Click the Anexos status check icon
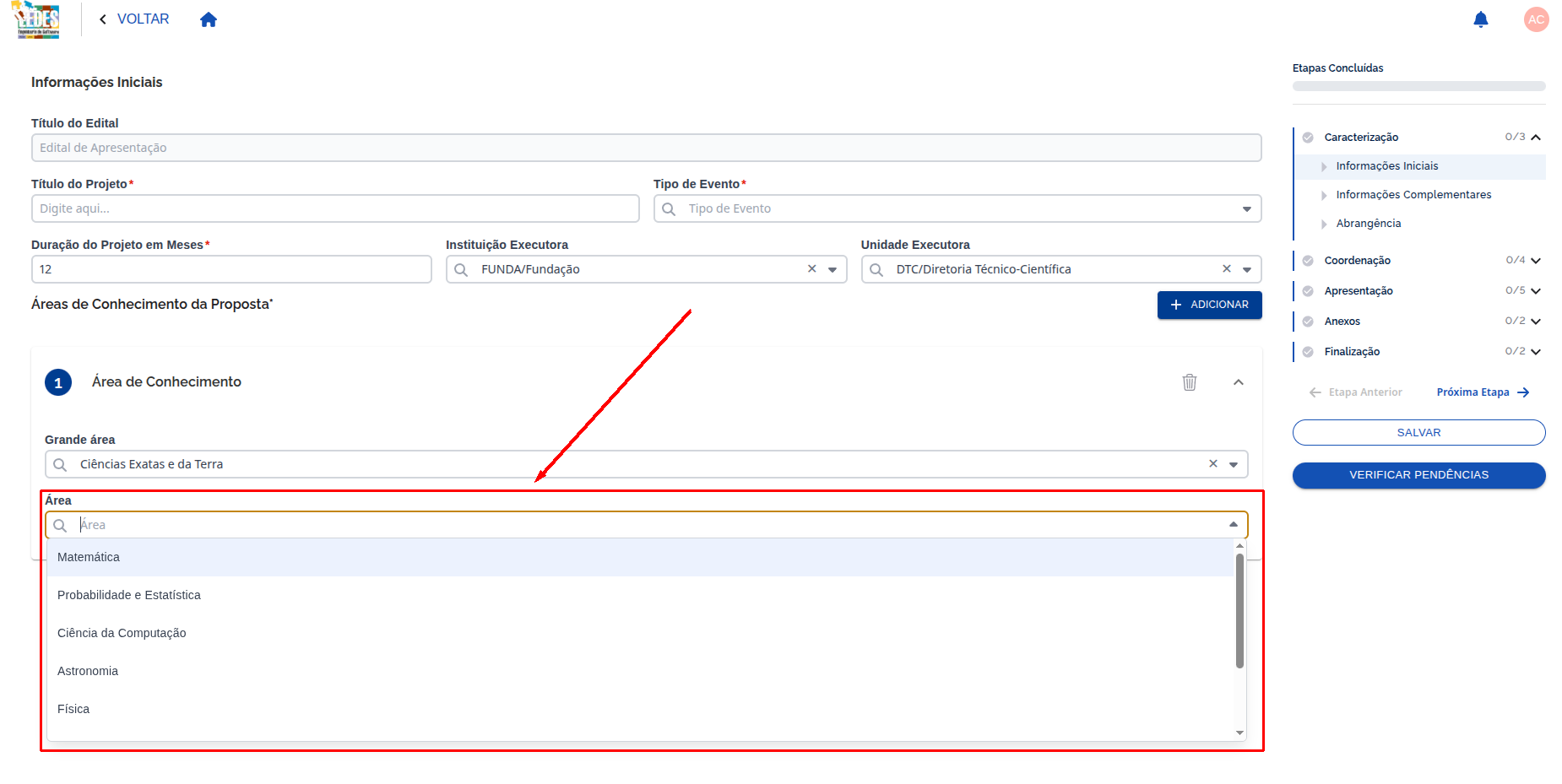The width and height of the screenshot is (1562, 784). coord(1308,322)
